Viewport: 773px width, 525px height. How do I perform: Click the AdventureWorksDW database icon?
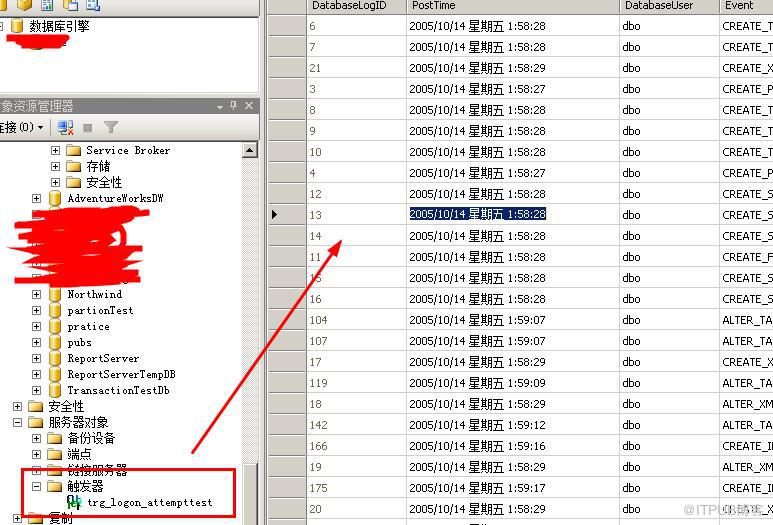click(55, 198)
